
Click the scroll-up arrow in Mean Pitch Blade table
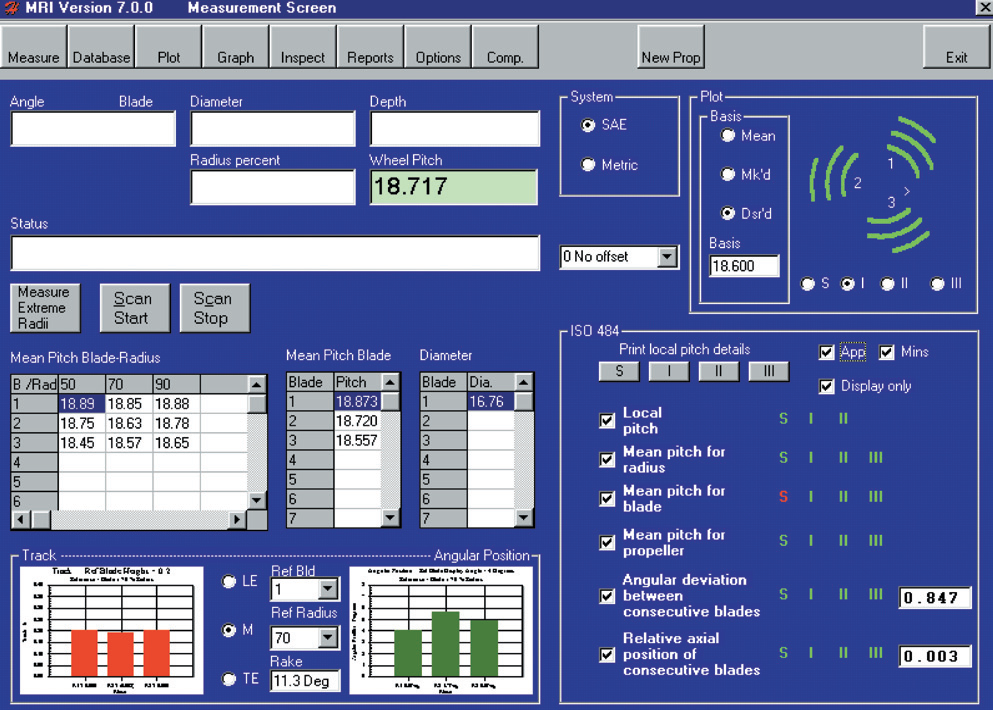[391, 382]
